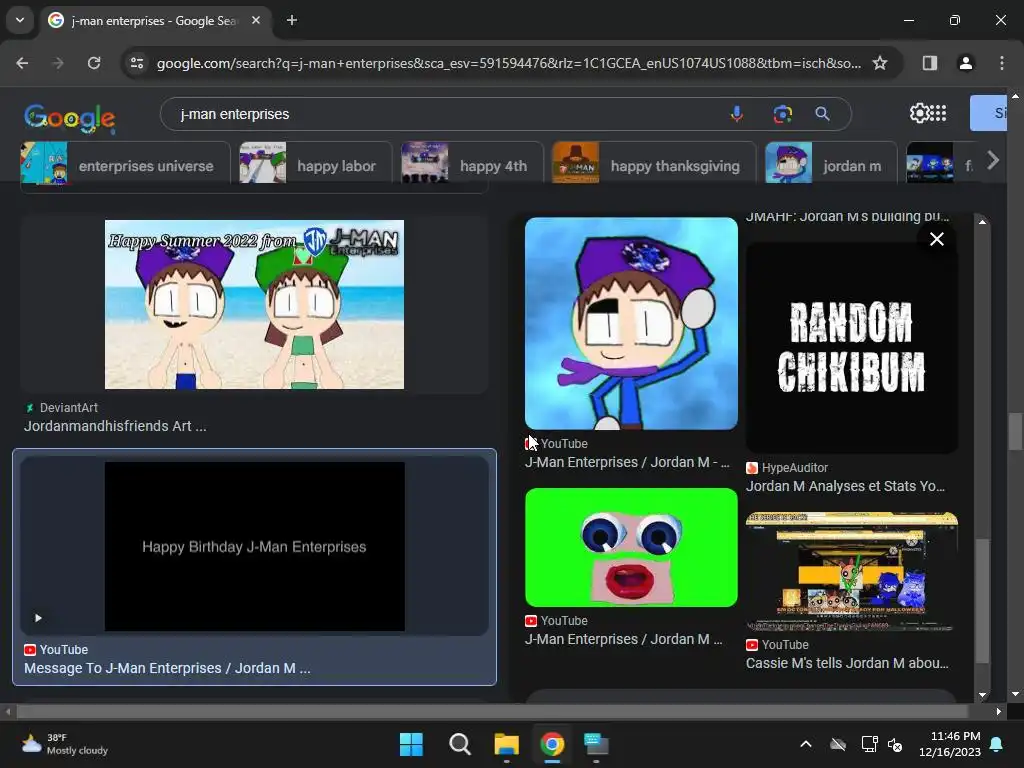Viewport: 1024px width, 768px height.
Task: Open the muted volume tray icon
Action: click(x=895, y=744)
